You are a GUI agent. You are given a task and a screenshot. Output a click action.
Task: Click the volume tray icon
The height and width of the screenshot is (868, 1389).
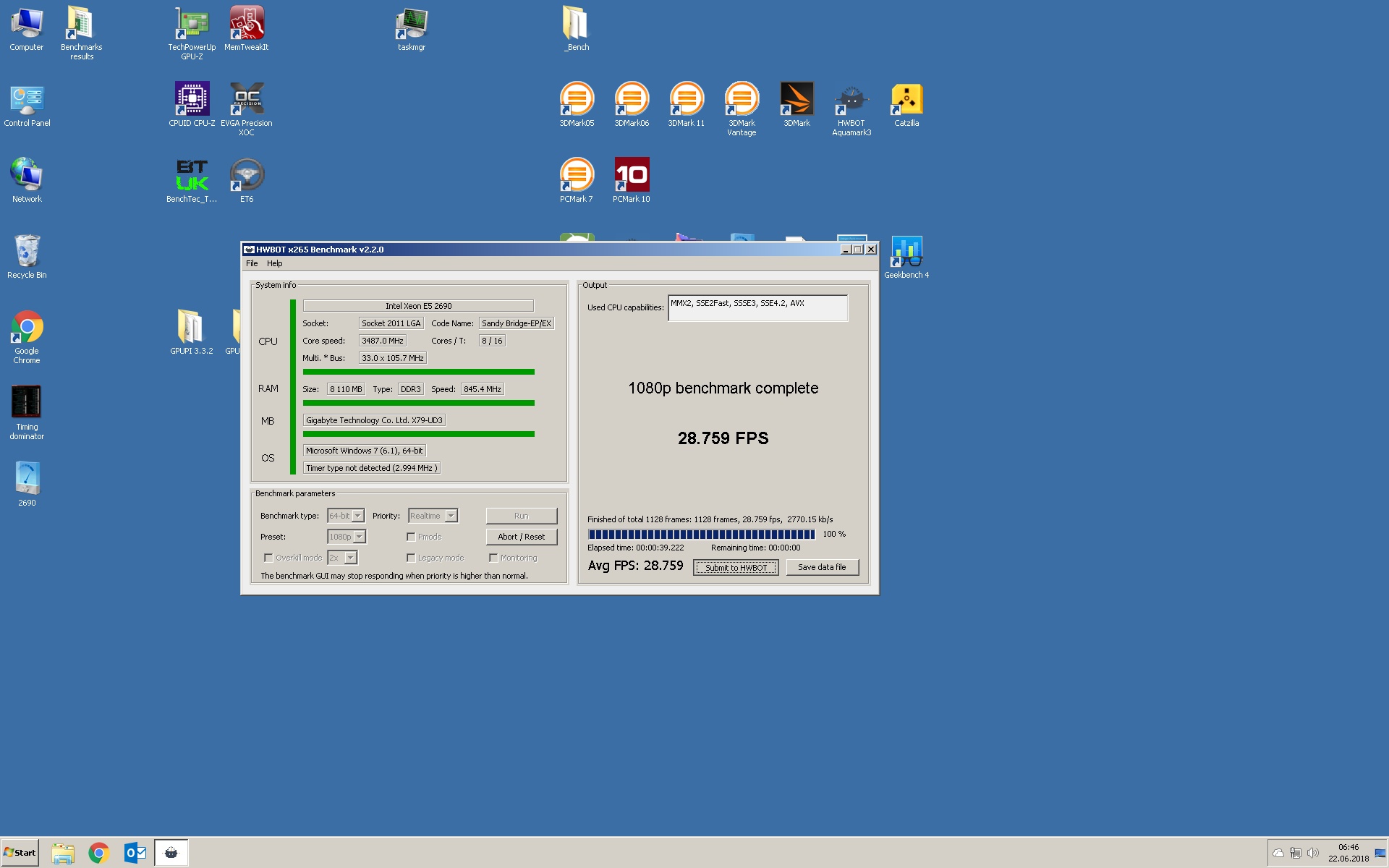pos(1313,853)
